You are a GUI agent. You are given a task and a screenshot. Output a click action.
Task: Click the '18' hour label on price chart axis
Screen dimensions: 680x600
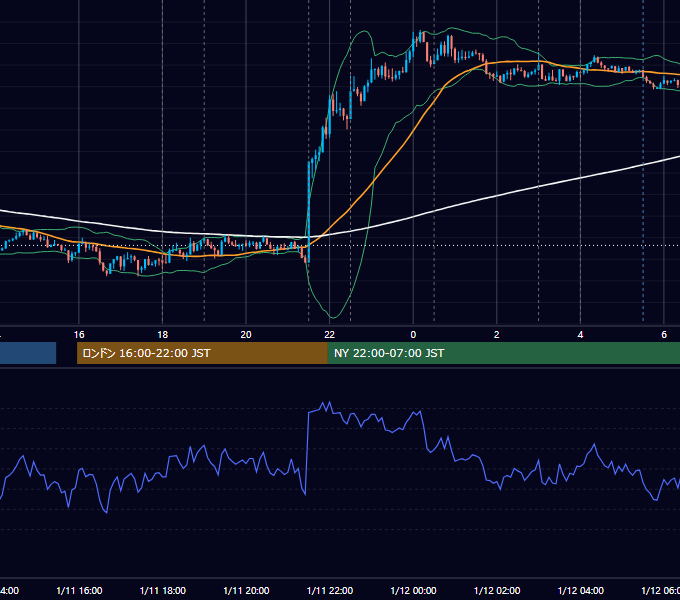pyautogui.click(x=163, y=334)
